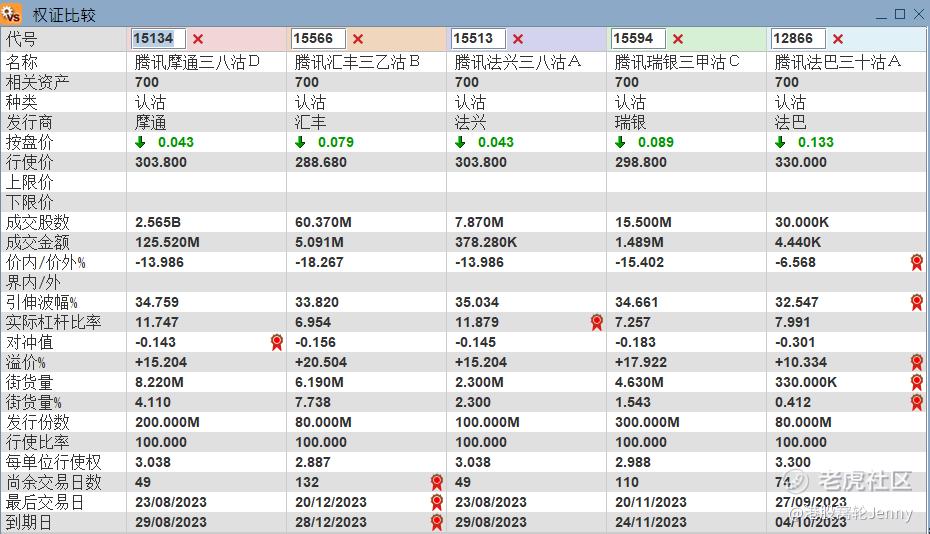Click the green down arrow beside 0.089
Image resolution: width=930 pixels, height=534 pixels.
(620, 142)
